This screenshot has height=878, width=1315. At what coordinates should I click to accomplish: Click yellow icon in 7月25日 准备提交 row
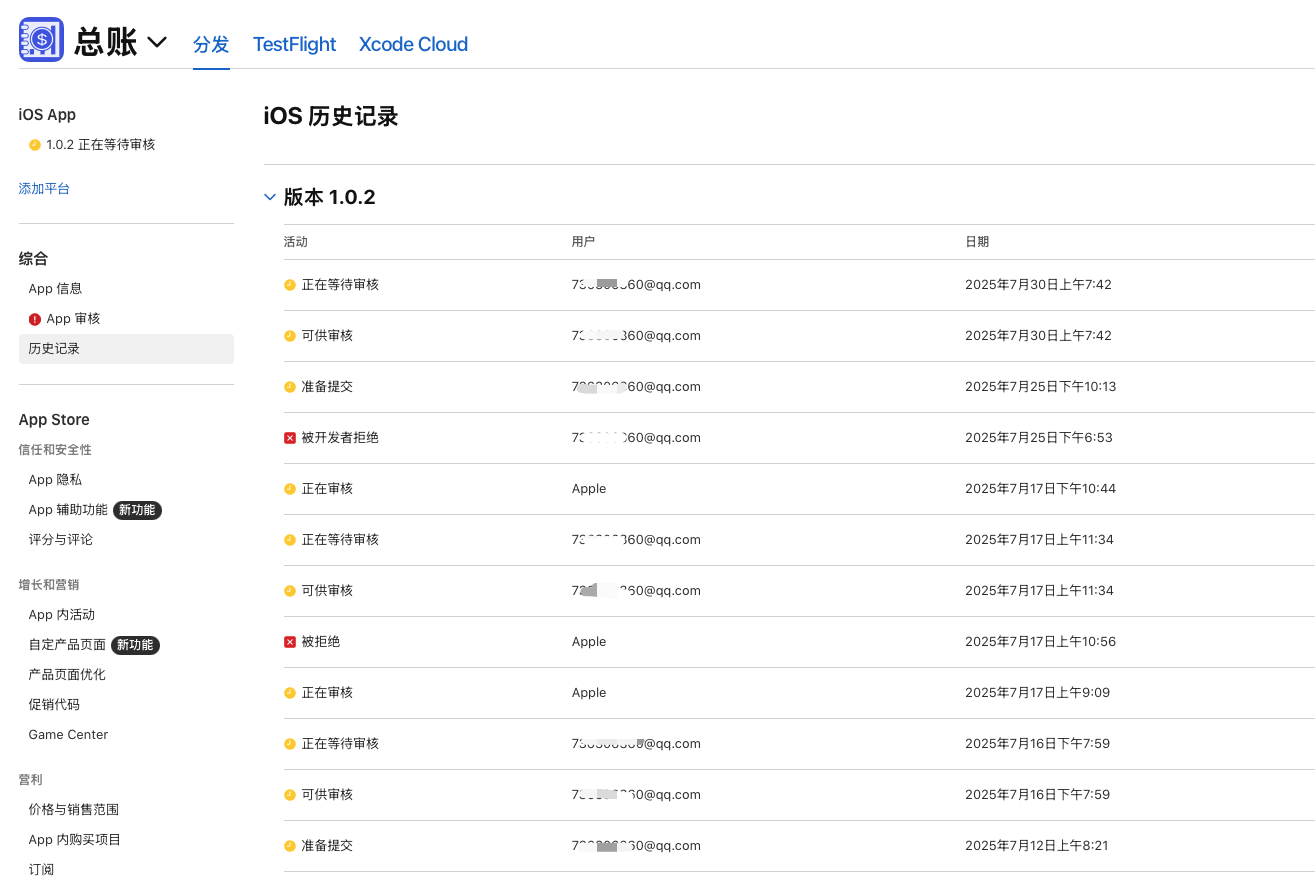(x=290, y=387)
